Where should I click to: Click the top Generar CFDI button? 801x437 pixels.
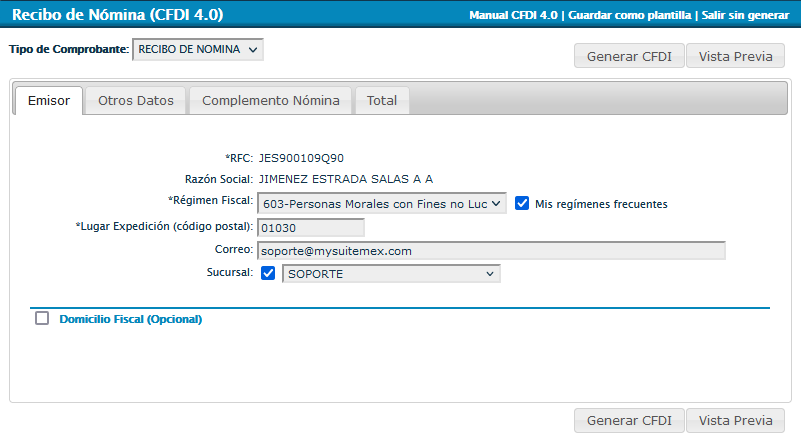pyautogui.click(x=629, y=56)
